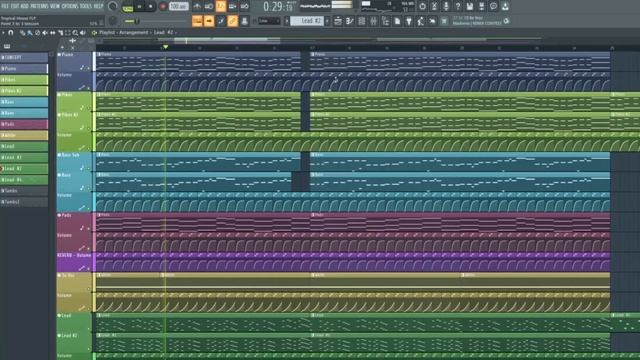Click the save project floppy icon

470,6
